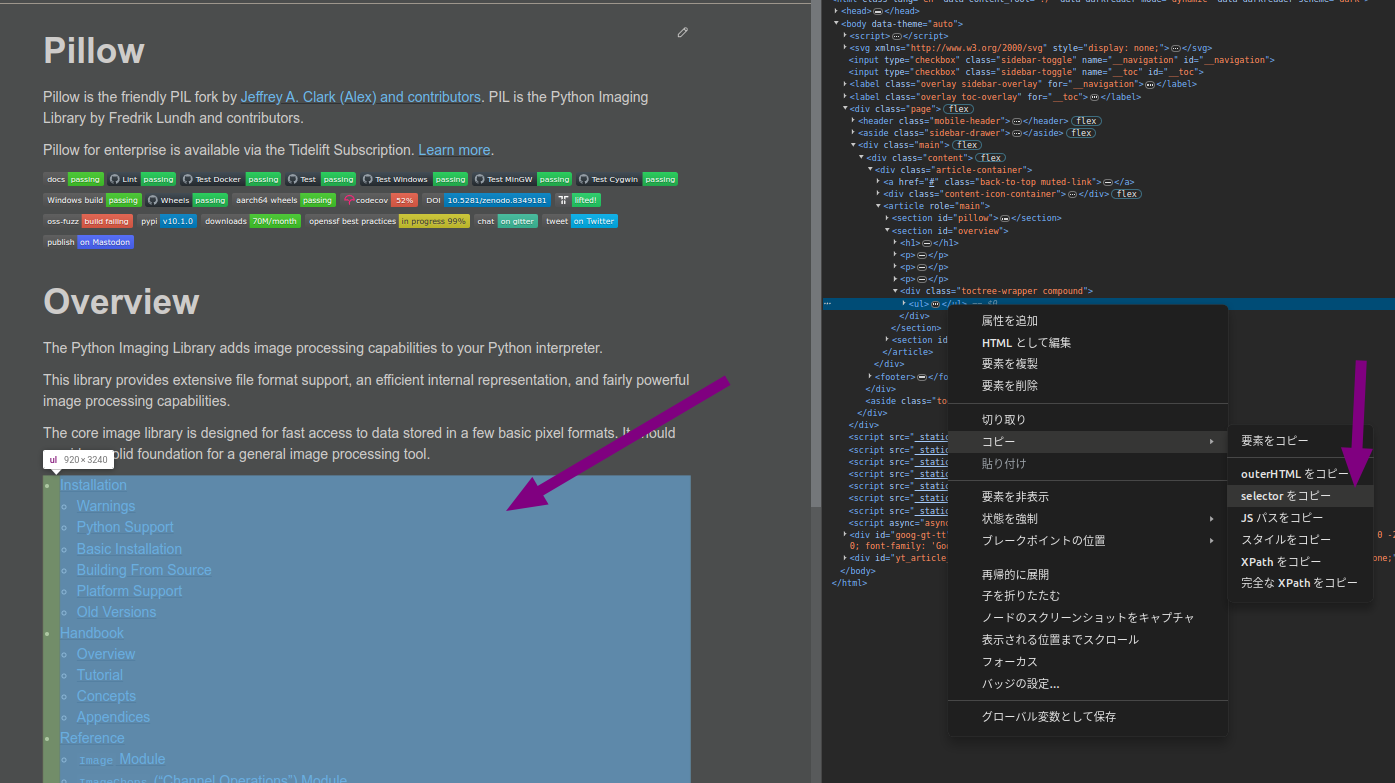Select JS パスをコピー in submenu

click(x=1300, y=518)
